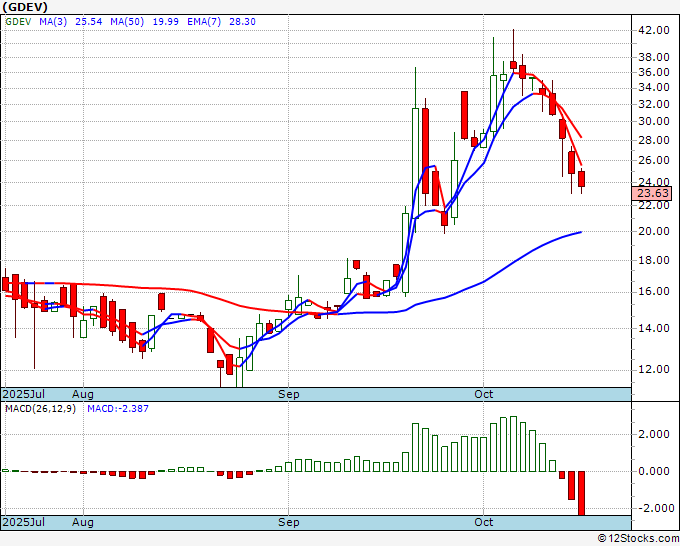
Task: Click the 18.00 price axis label
Action: point(653,260)
